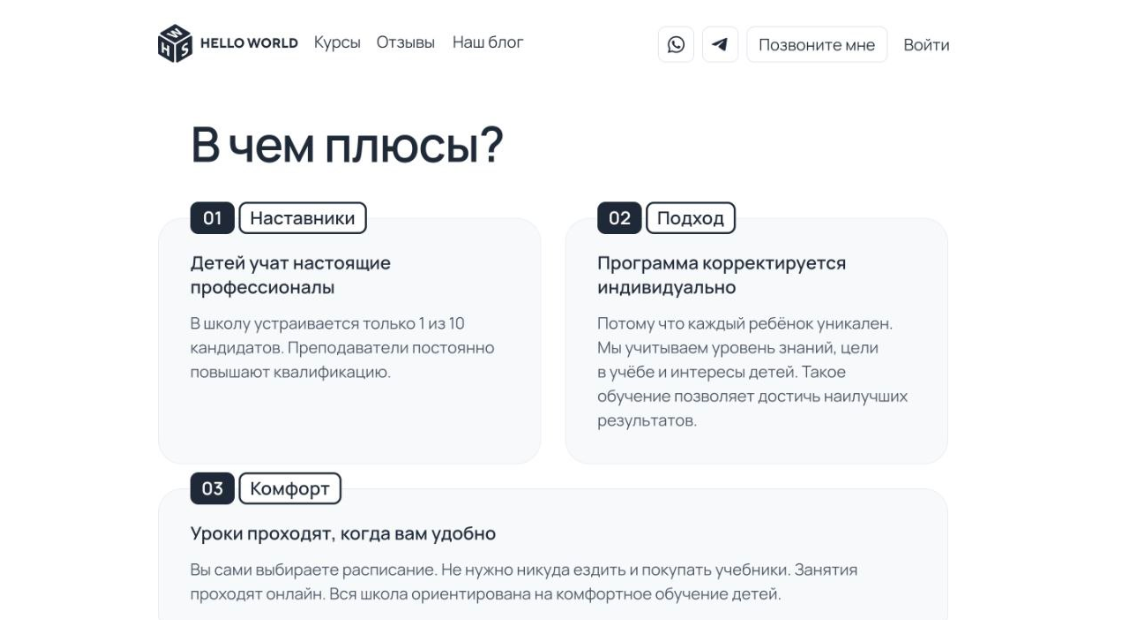Select the 01 number badge
This screenshot has width=1129, height=620.
click(x=212, y=218)
